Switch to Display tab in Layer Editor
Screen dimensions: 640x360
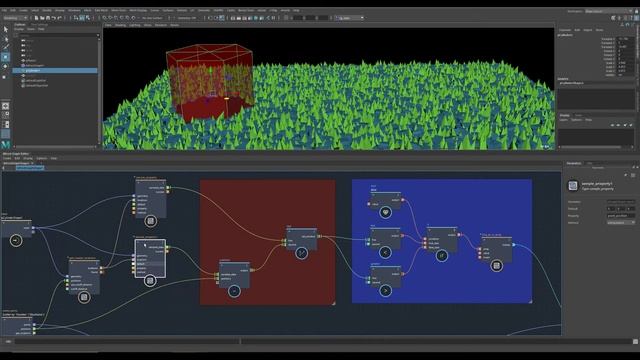click(565, 116)
